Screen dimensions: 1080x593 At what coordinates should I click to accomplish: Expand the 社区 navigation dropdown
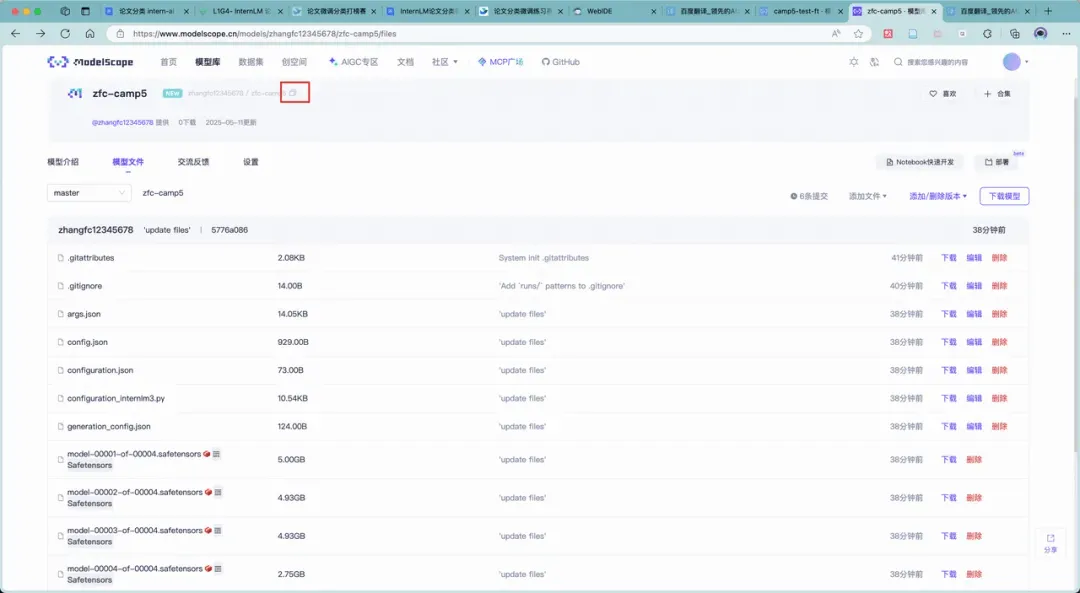tap(445, 62)
